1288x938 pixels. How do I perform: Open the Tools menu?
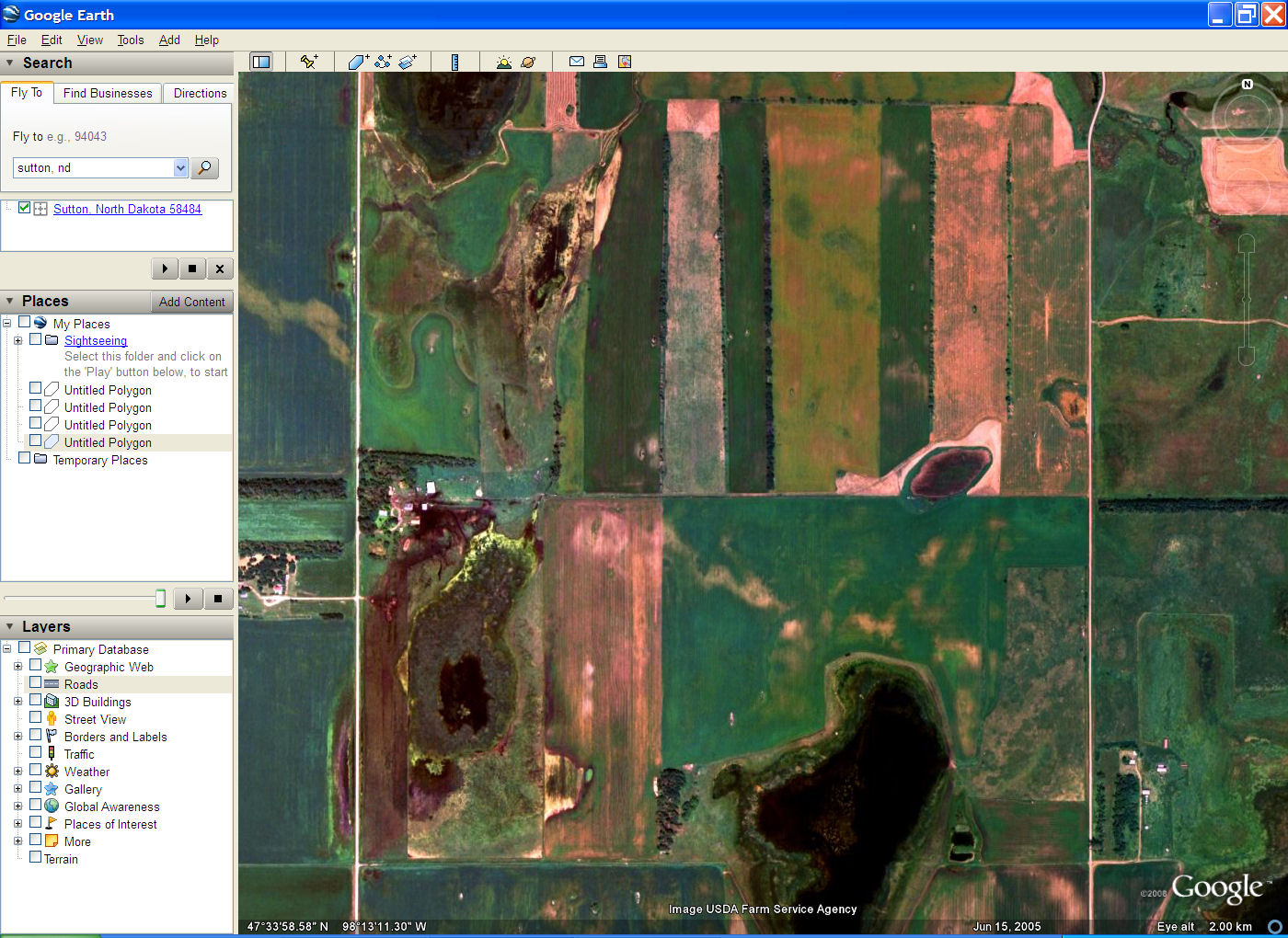coord(131,40)
